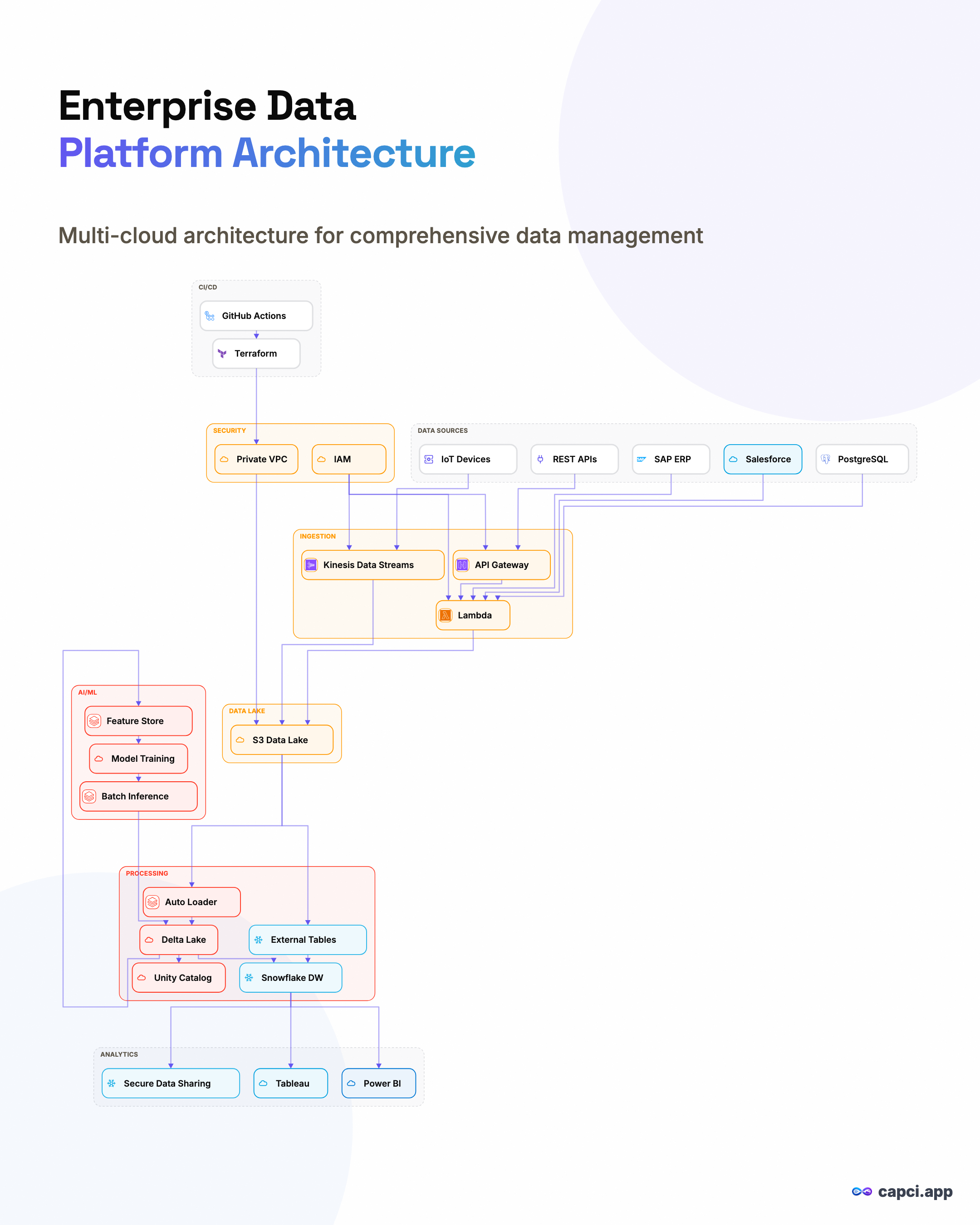Screen dimensions: 980x1225
Task: Select the Batch Inference node label
Action: click(135, 797)
